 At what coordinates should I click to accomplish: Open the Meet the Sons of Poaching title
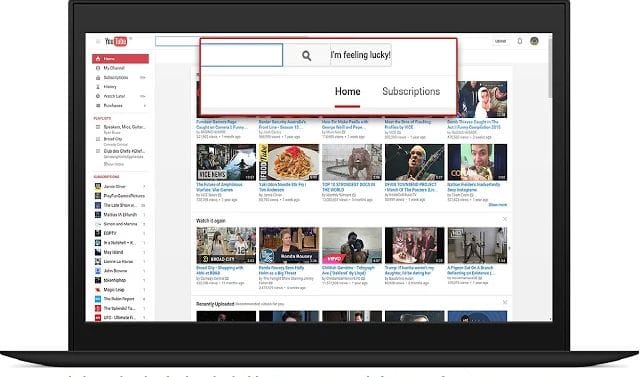[408, 125]
